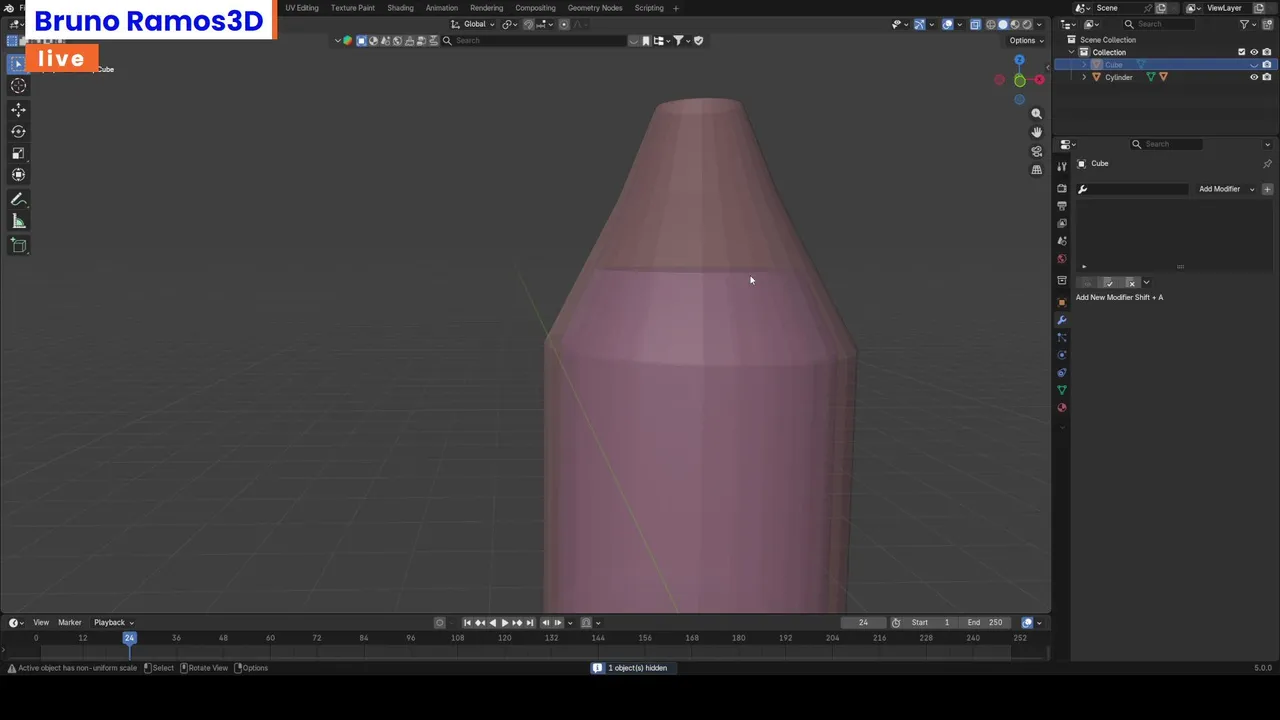The height and width of the screenshot is (720, 1280).
Task: Click the timeline current frame playhead at 24
Action: (x=129, y=638)
